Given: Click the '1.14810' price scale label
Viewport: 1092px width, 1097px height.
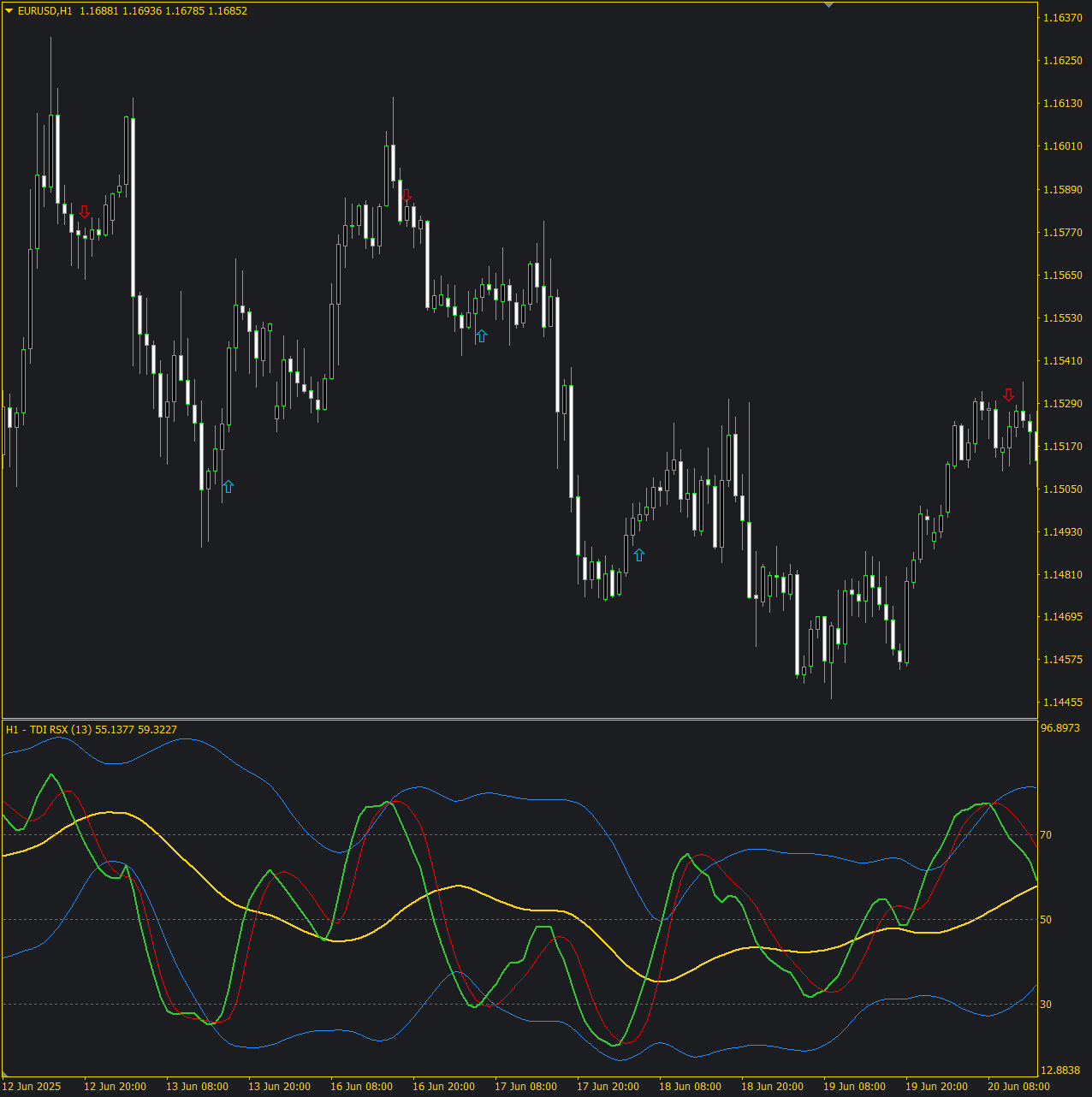Looking at the screenshot, I should click(x=1062, y=574).
